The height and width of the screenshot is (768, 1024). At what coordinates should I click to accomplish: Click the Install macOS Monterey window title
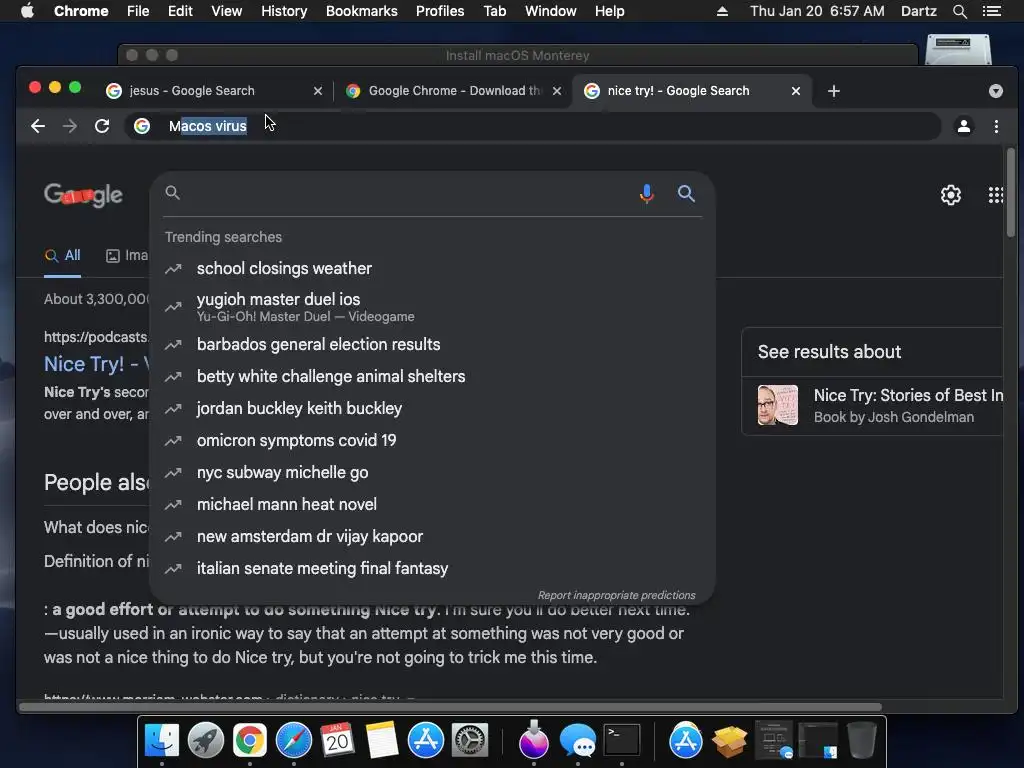point(517,56)
